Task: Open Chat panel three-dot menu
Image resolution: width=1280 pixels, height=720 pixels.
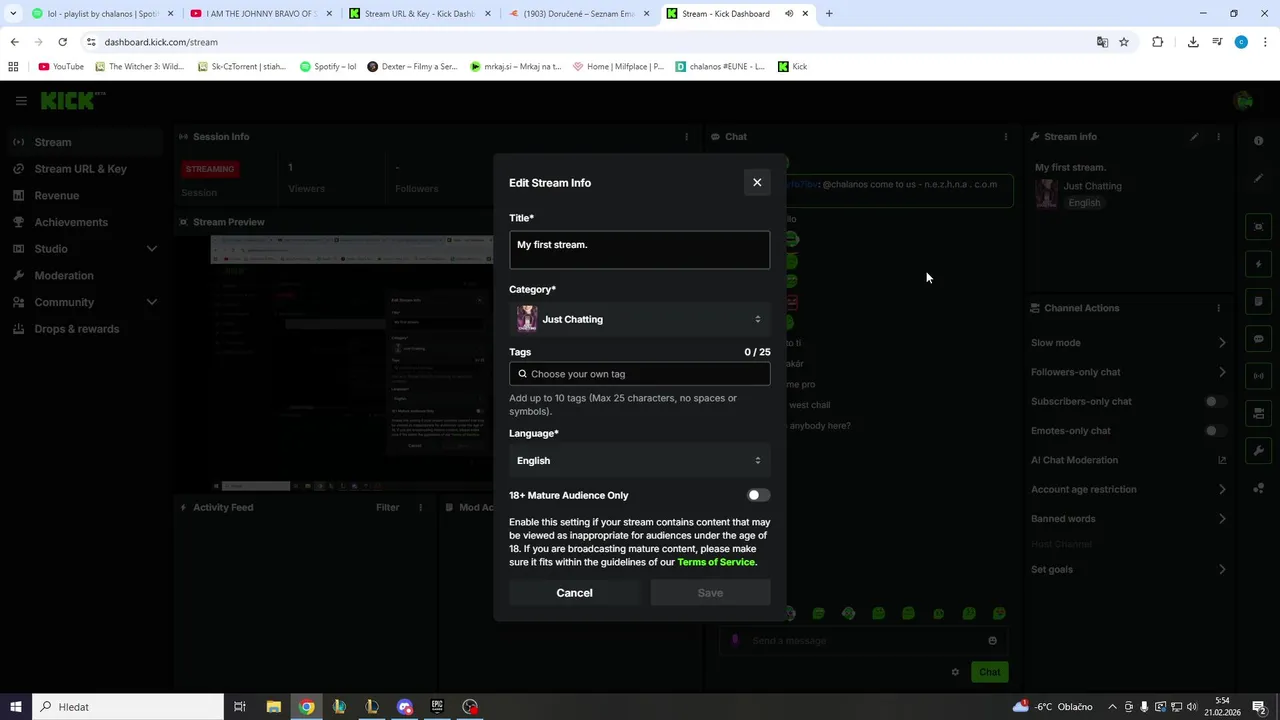Action: coord(1006,137)
